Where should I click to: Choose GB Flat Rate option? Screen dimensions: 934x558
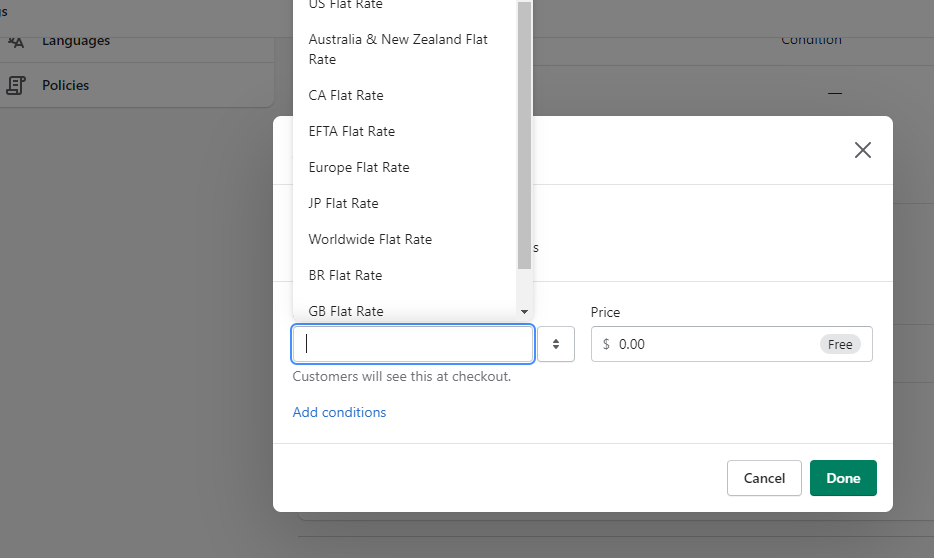pos(346,311)
